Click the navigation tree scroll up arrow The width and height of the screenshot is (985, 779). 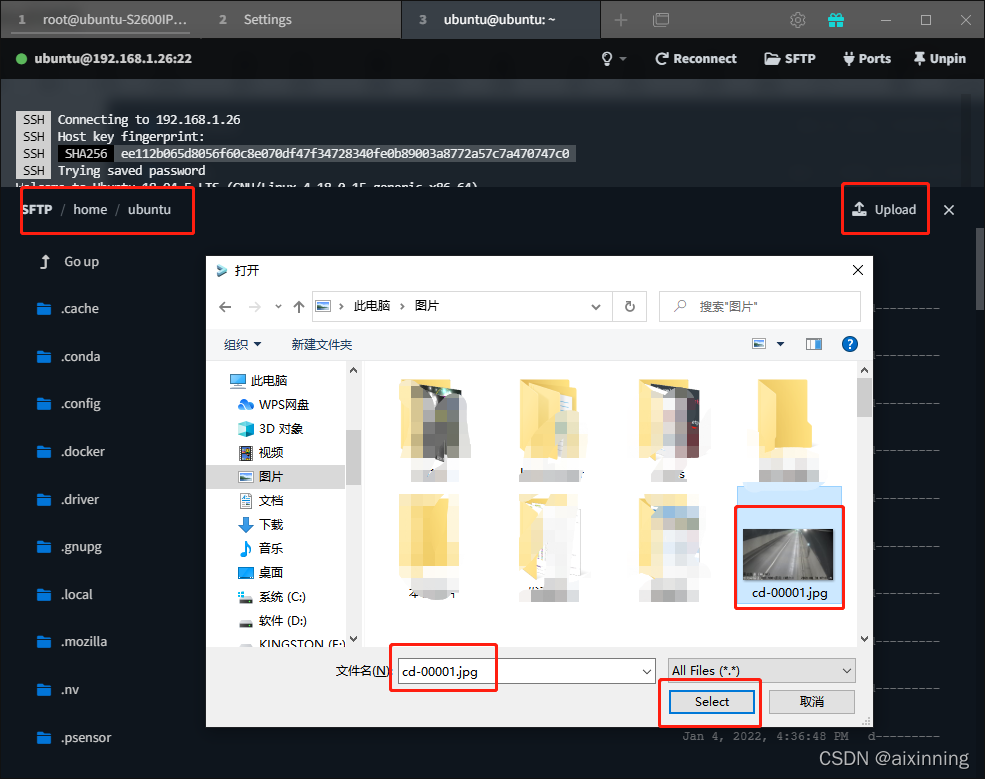353,371
